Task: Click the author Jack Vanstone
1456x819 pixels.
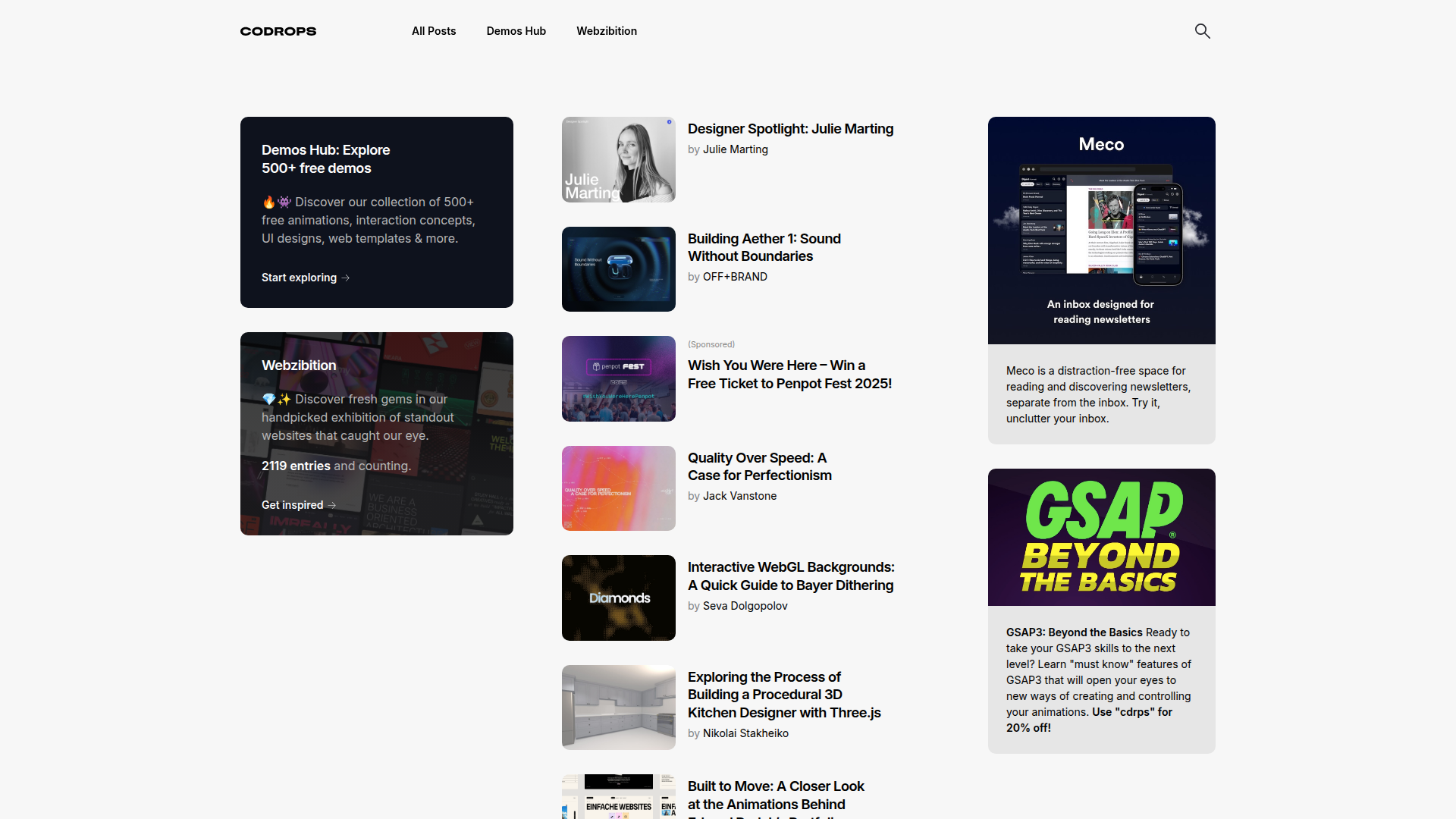Action: [739, 496]
